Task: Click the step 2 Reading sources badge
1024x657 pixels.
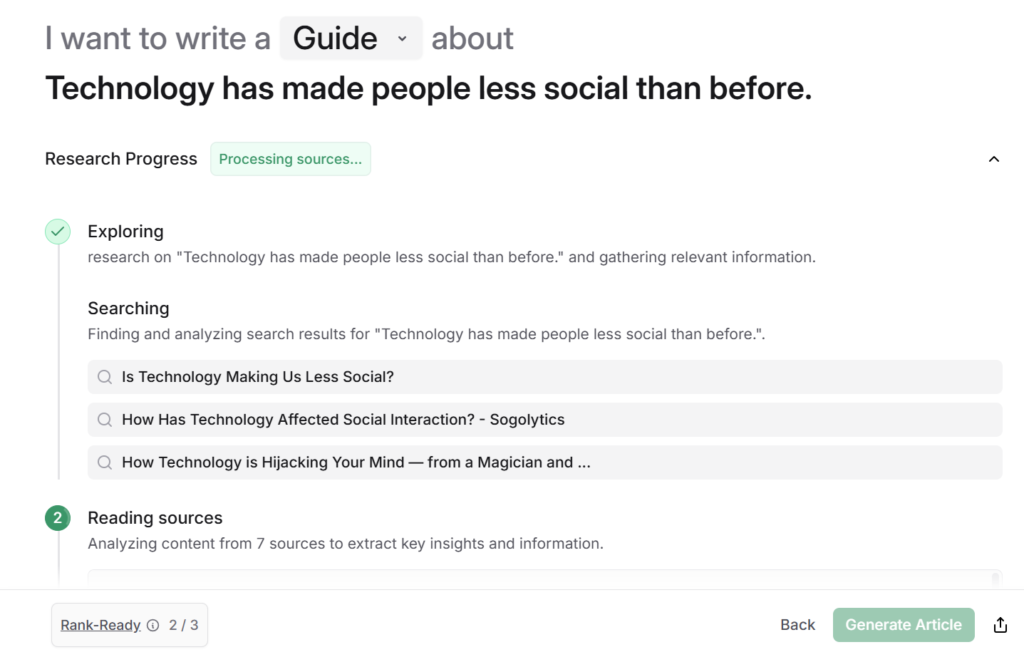Action: pos(58,518)
